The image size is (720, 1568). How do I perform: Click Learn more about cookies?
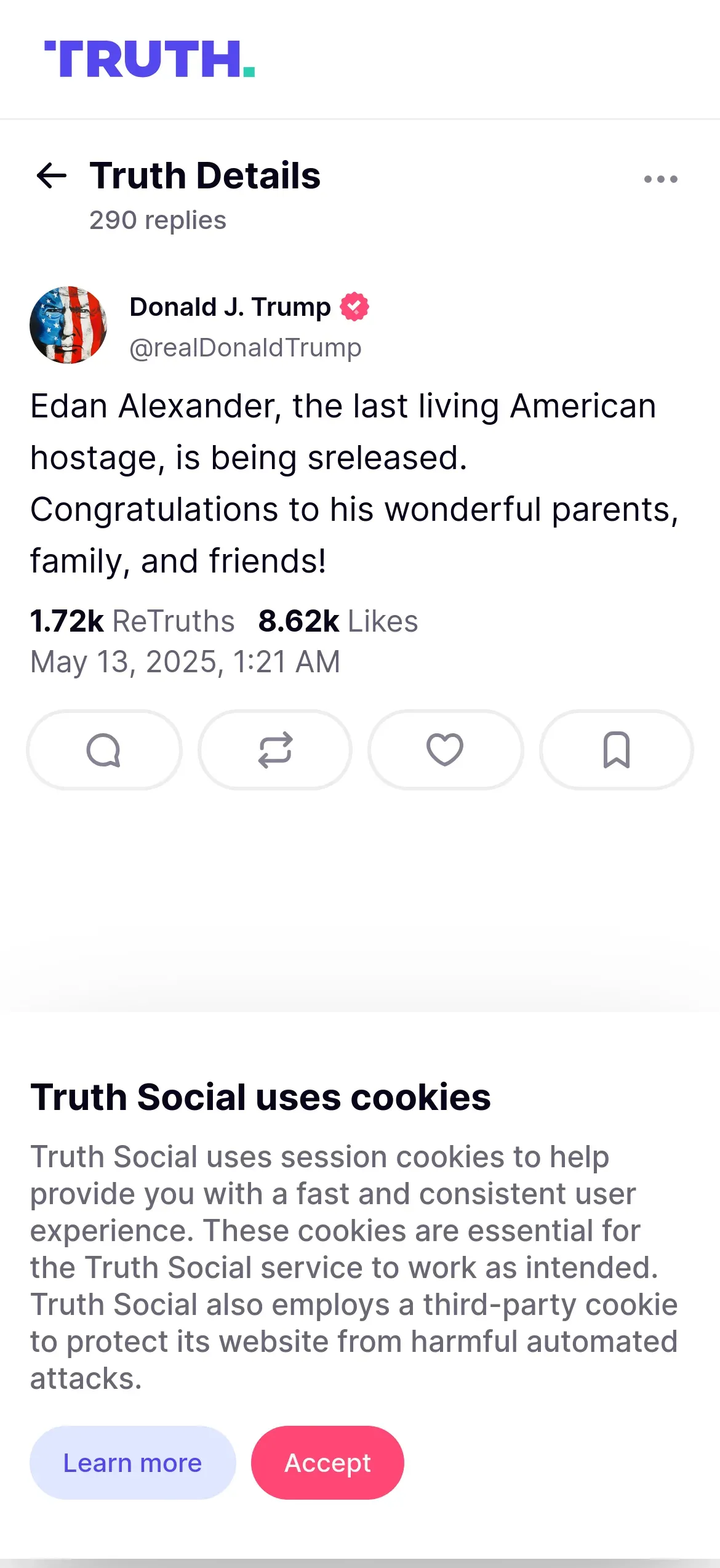pos(133,1463)
